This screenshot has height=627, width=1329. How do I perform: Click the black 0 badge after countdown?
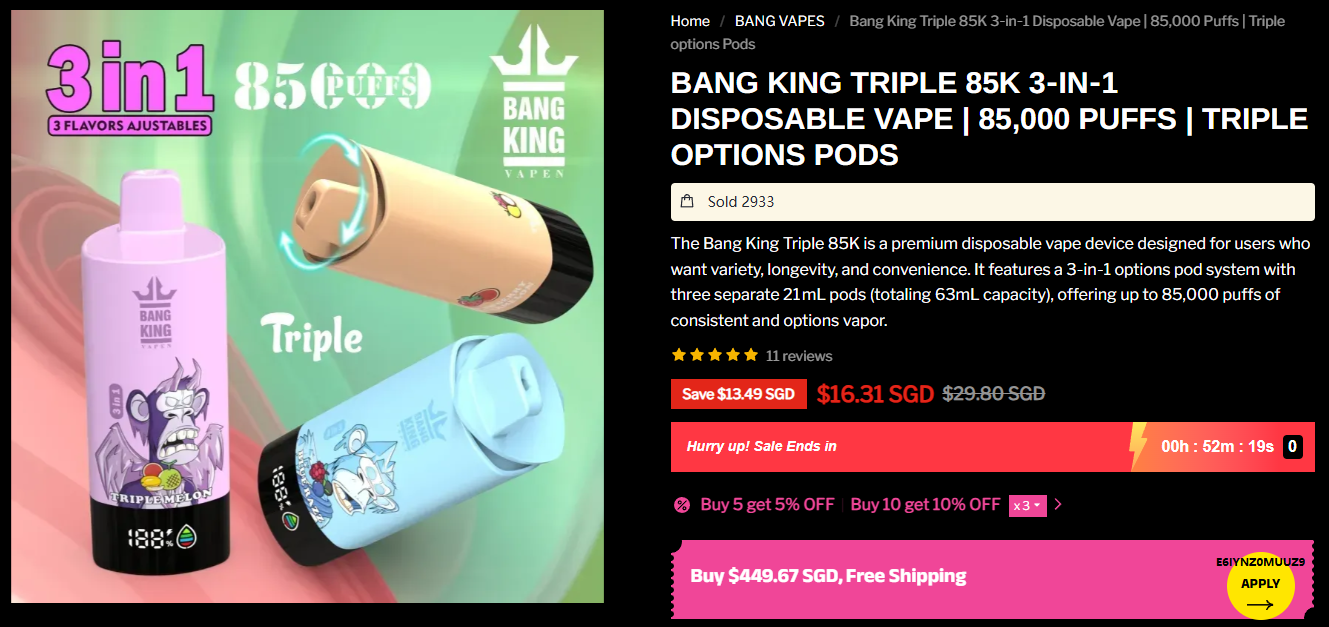pyautogui.click(x=1293, y=447)
